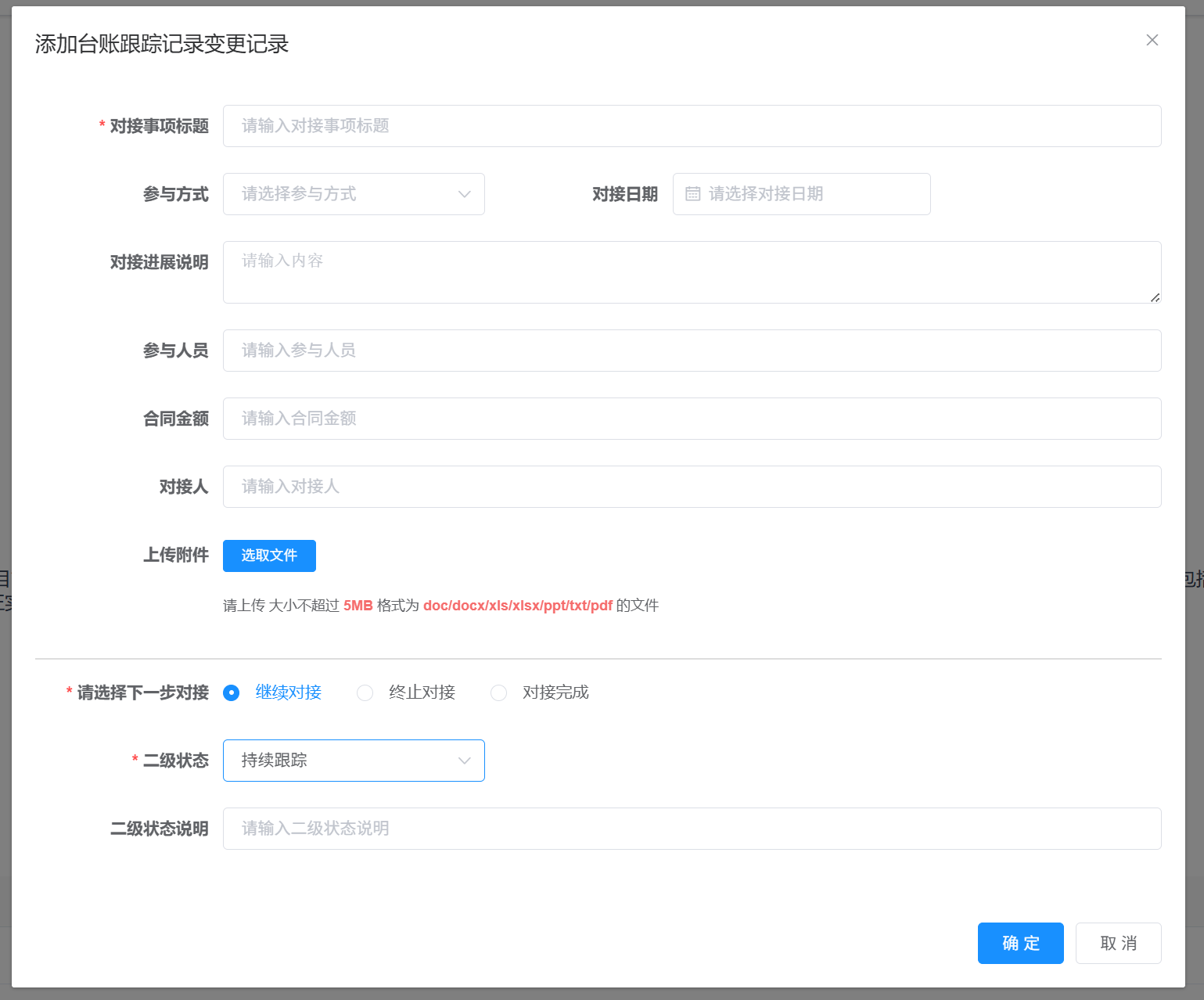This screenshot has height=1000, width=1204.
Task: Click the calendar icon in 对接日期 field
Action: [693, 194]
